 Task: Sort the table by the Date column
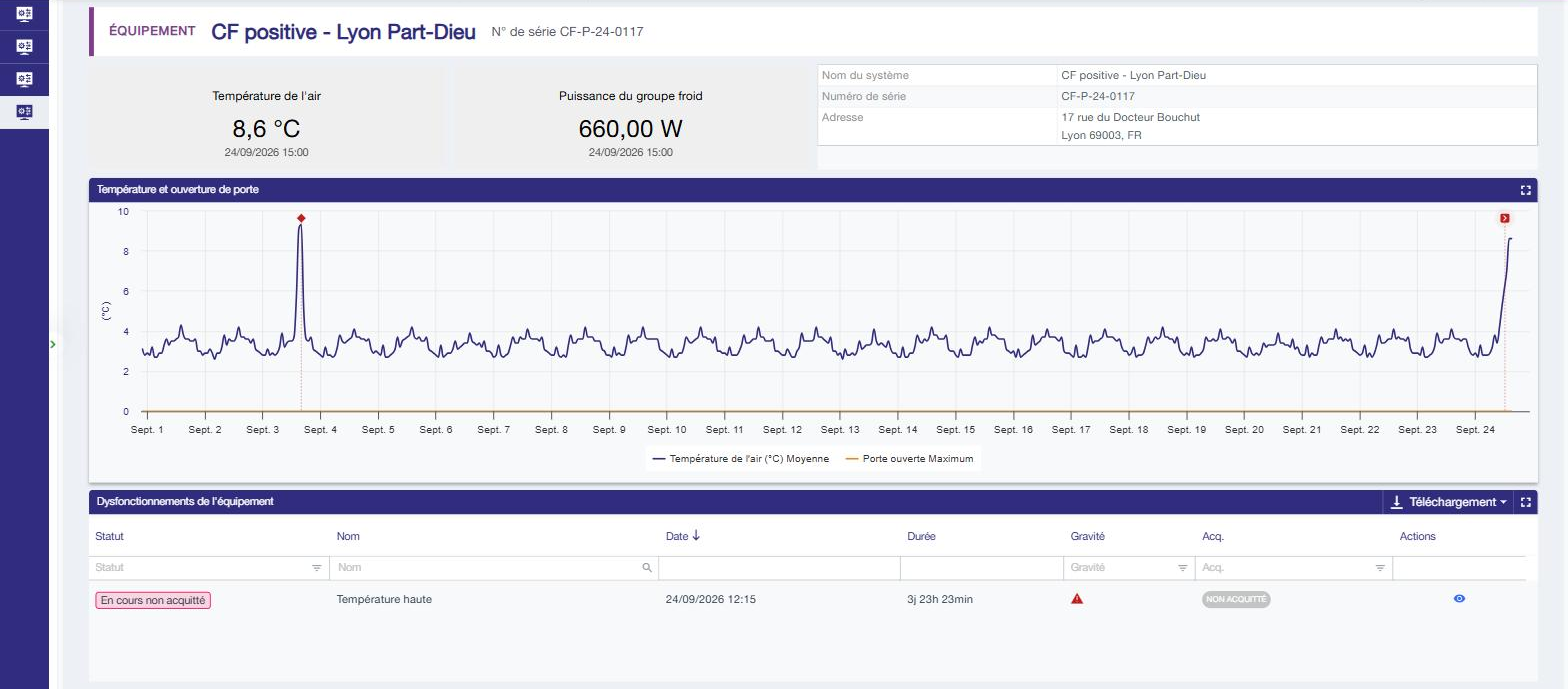683,536
